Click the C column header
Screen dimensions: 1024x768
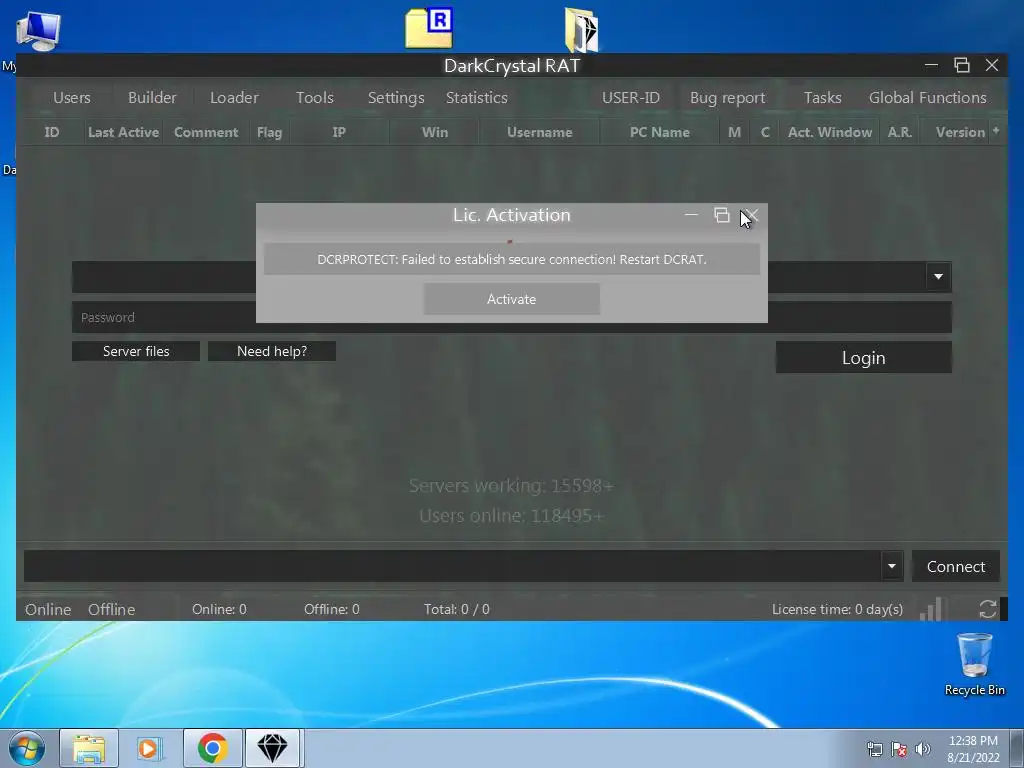[765, 133]
